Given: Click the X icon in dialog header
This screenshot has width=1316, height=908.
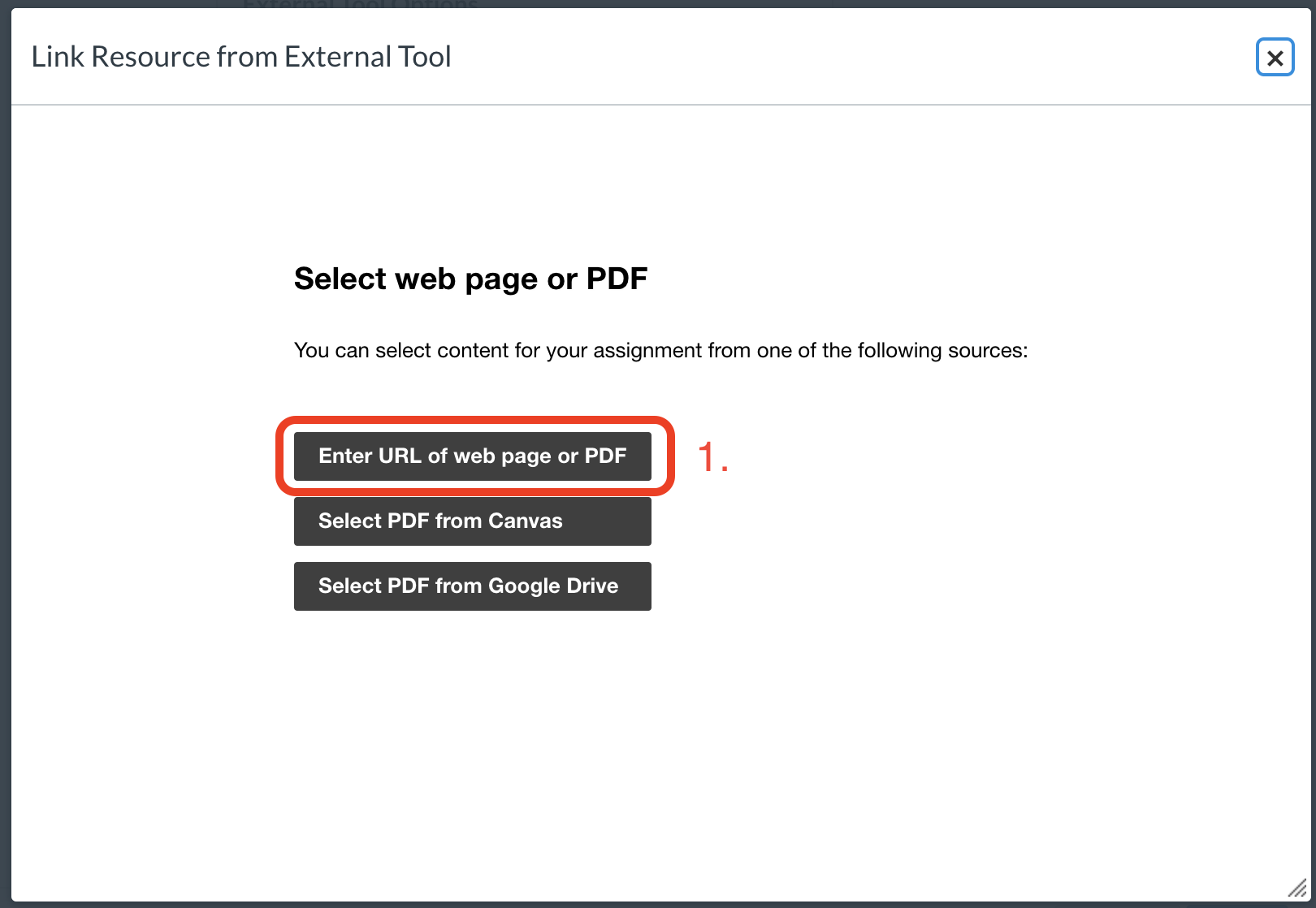Looking at the screenshot, I should (x=1275, y=58).
